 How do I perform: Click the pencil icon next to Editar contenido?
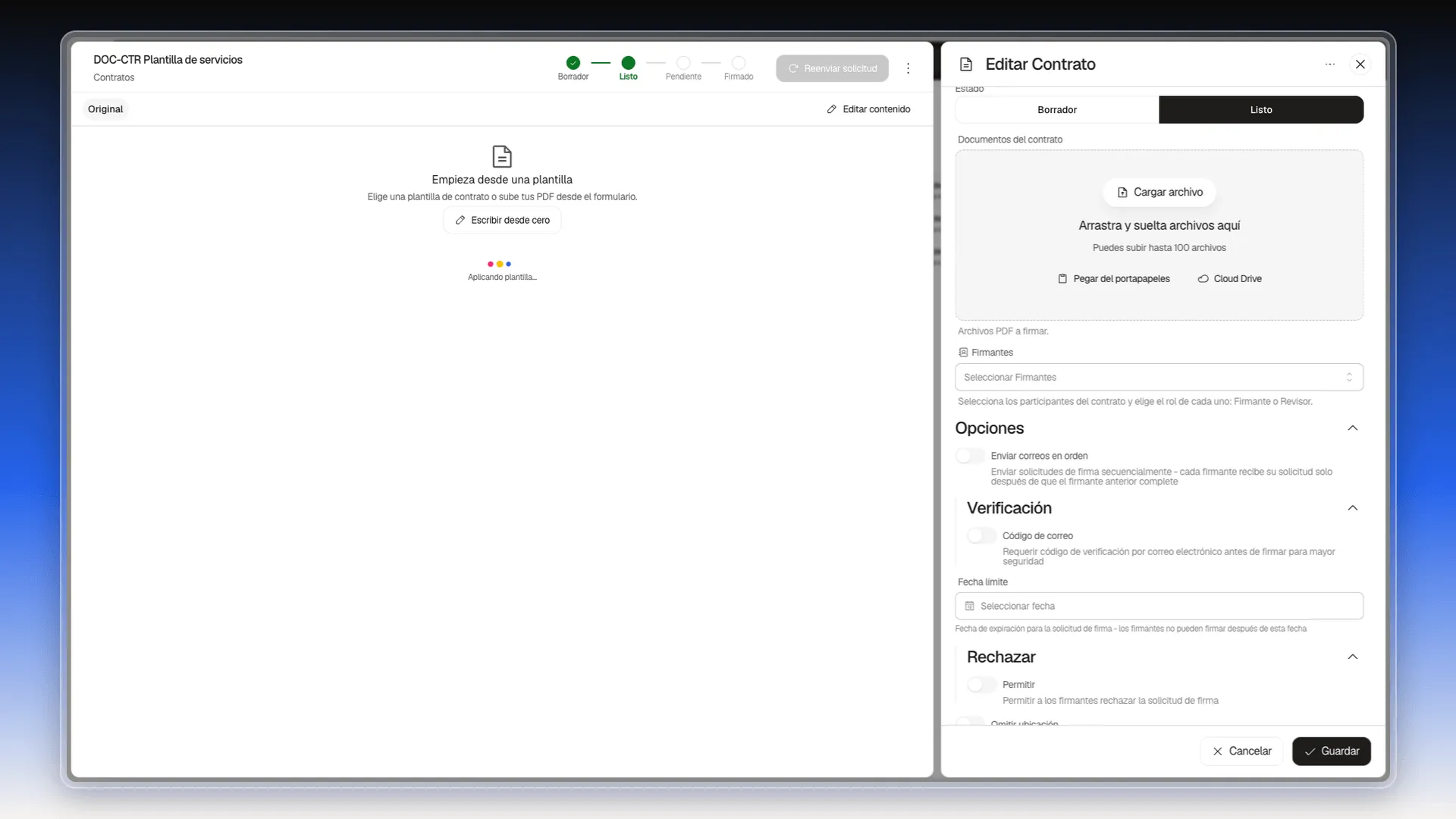[831, 109]
